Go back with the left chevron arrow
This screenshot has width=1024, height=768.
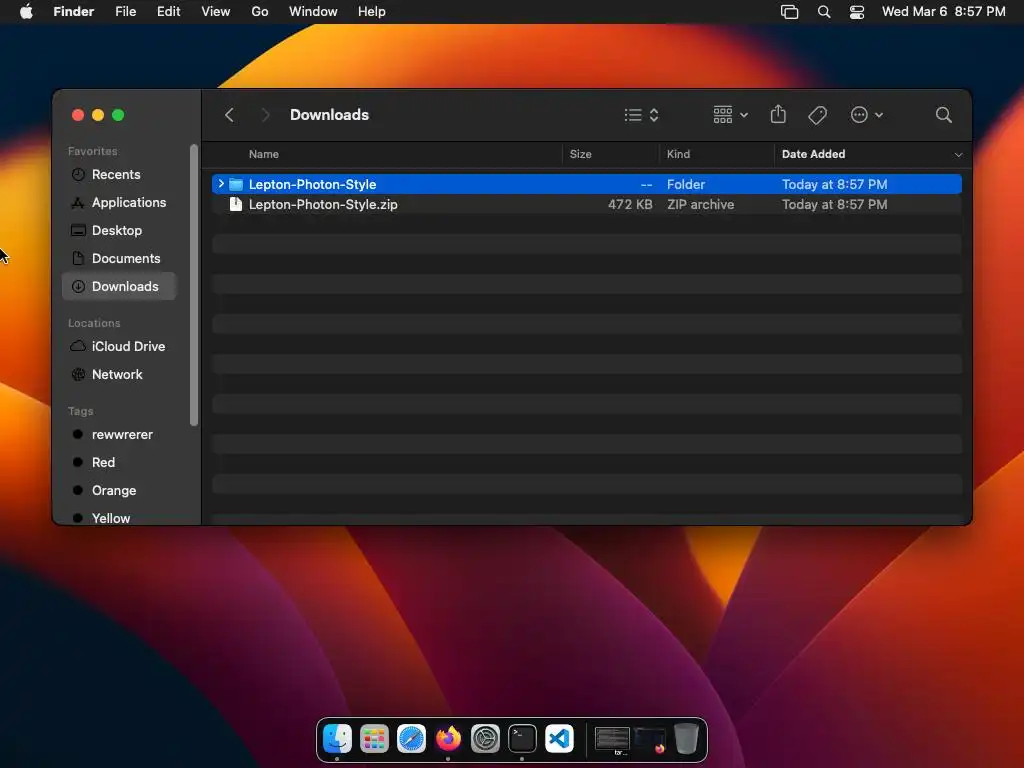[x=229, y=115]
